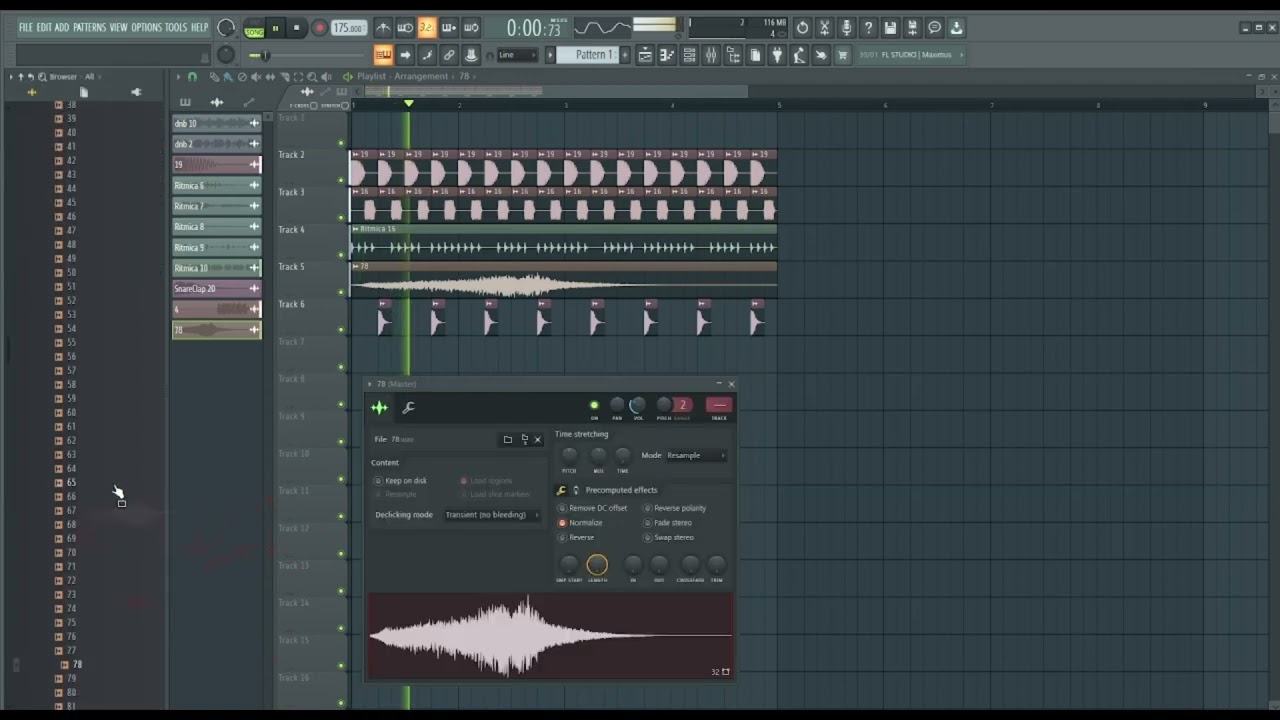Toggle the 3.2 countdown before recording

427,28
